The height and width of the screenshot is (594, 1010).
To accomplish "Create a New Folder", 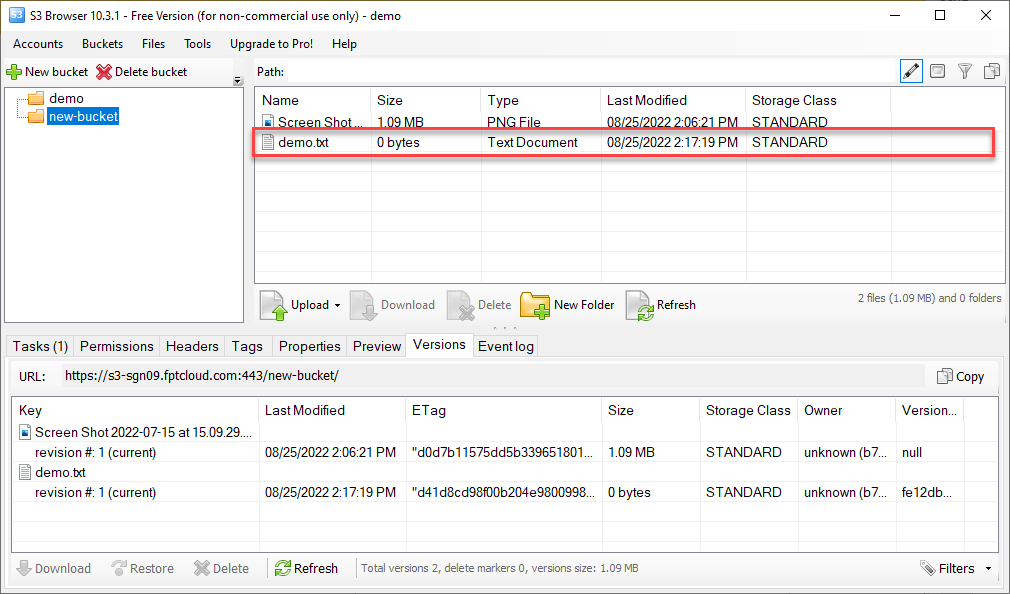I will [539, 305].
